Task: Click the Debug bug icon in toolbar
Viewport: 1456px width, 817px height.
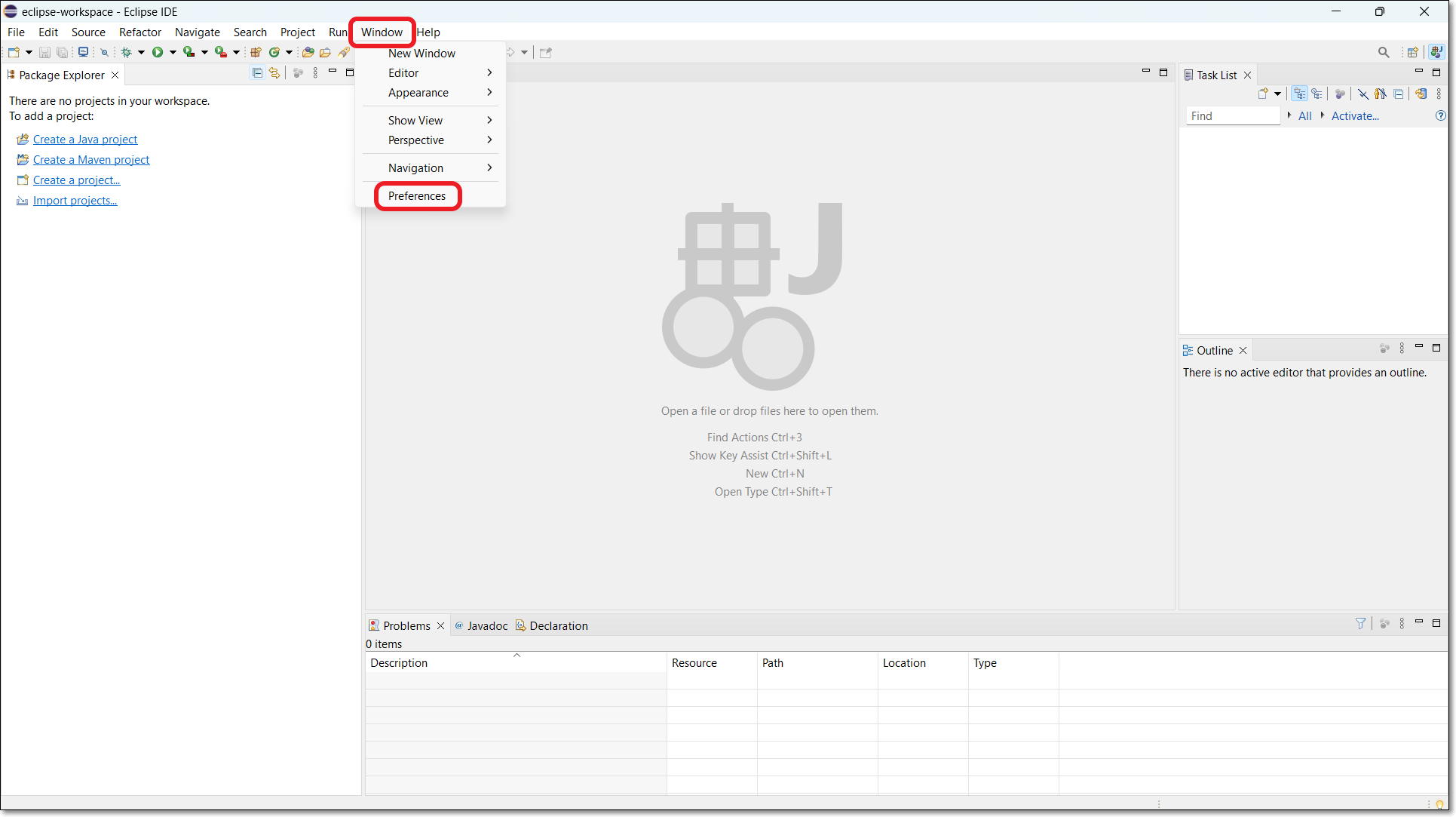Action: click(x=127, y=52)
